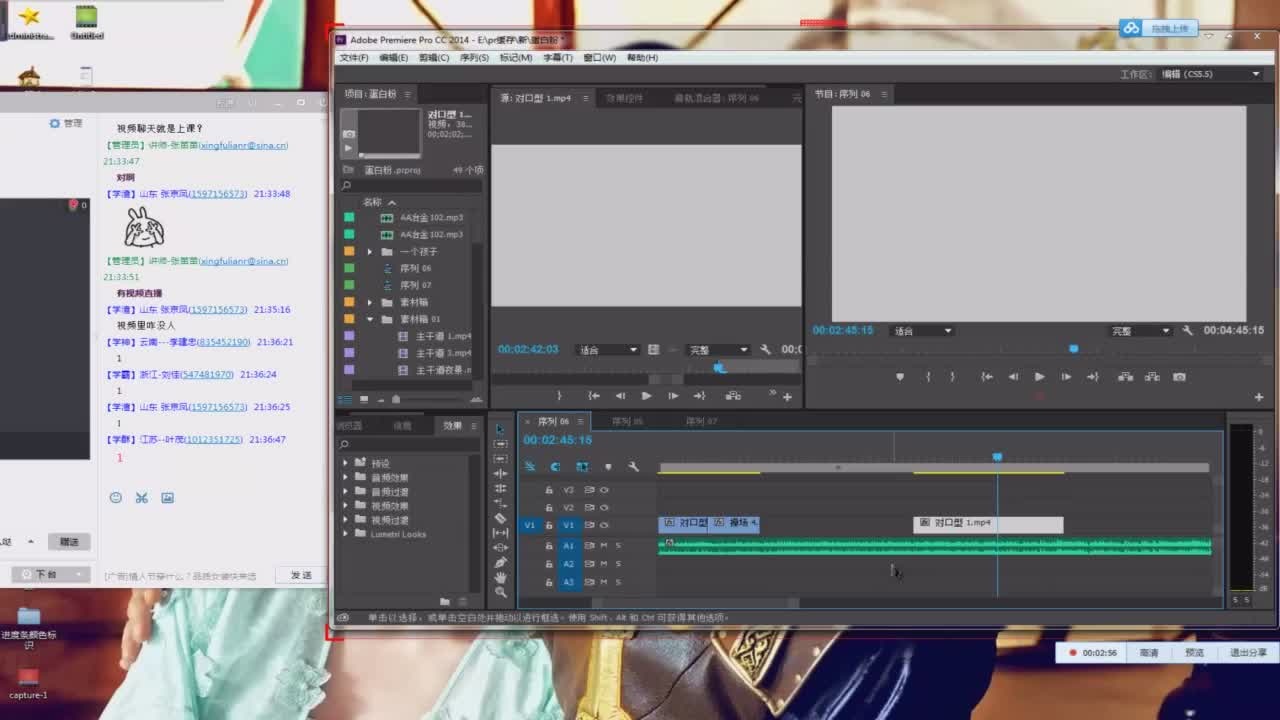Go to In point in Program monitor
The width and height of the screenshot is (1280, 720).
point(987,377)
